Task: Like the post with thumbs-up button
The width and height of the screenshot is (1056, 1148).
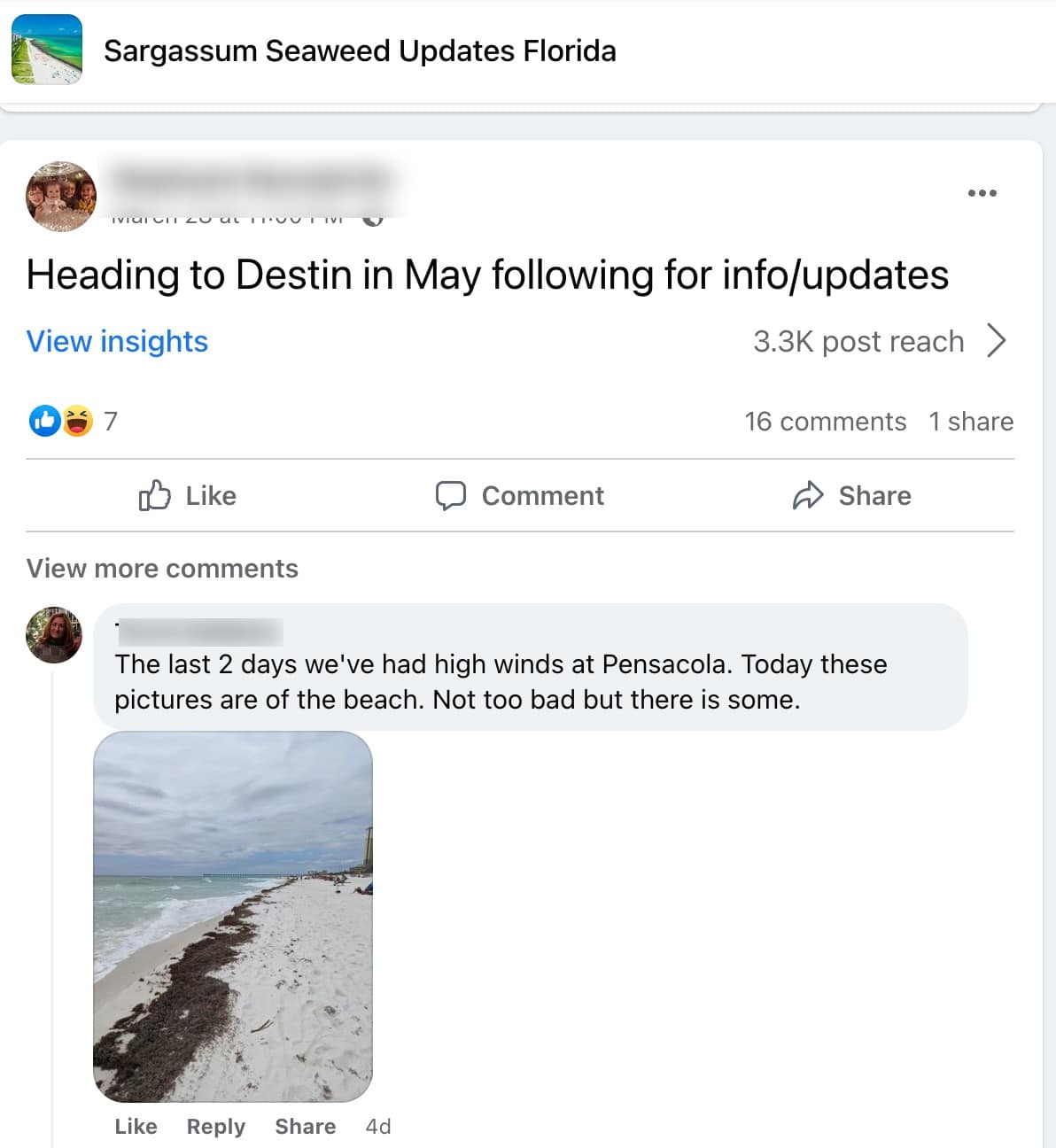Action: 188,495
